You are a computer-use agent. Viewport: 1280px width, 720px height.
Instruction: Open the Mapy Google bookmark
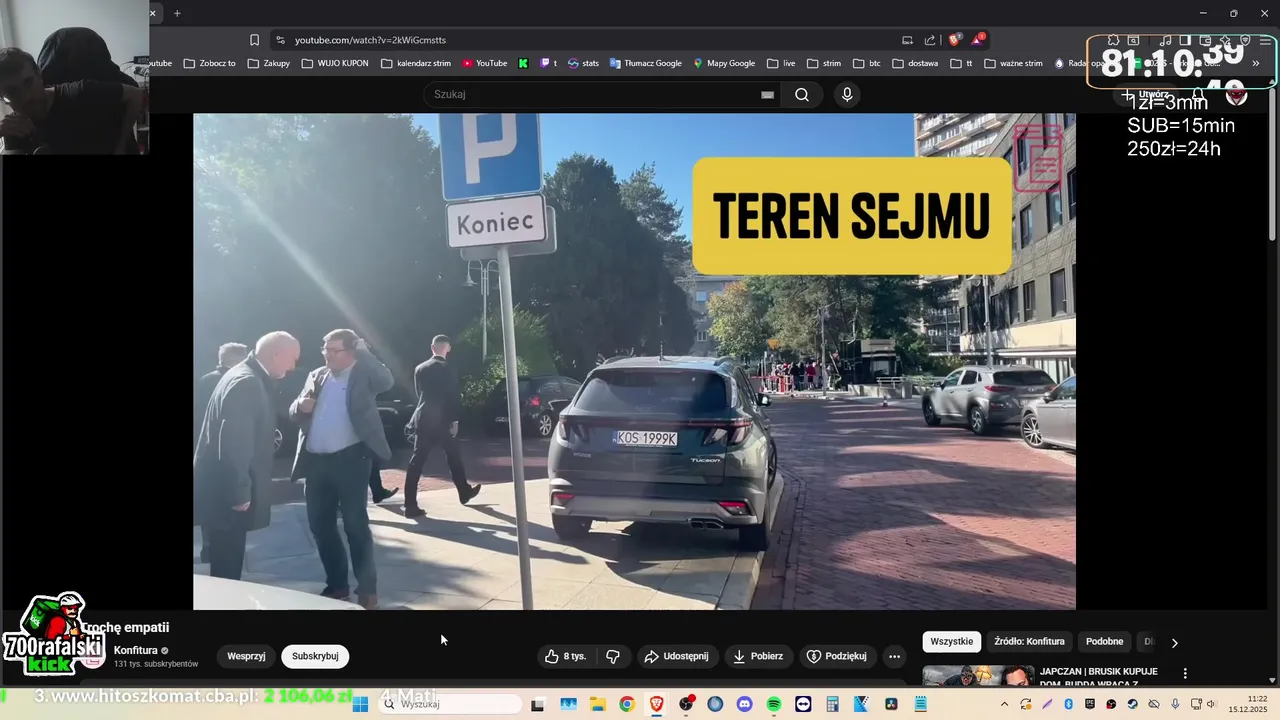724,63
